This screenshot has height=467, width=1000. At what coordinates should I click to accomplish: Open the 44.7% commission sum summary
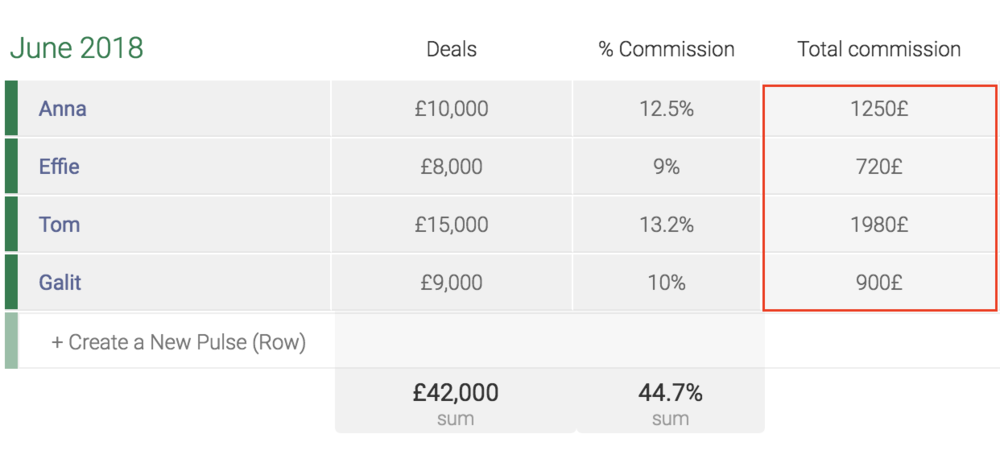coord(670,403)
